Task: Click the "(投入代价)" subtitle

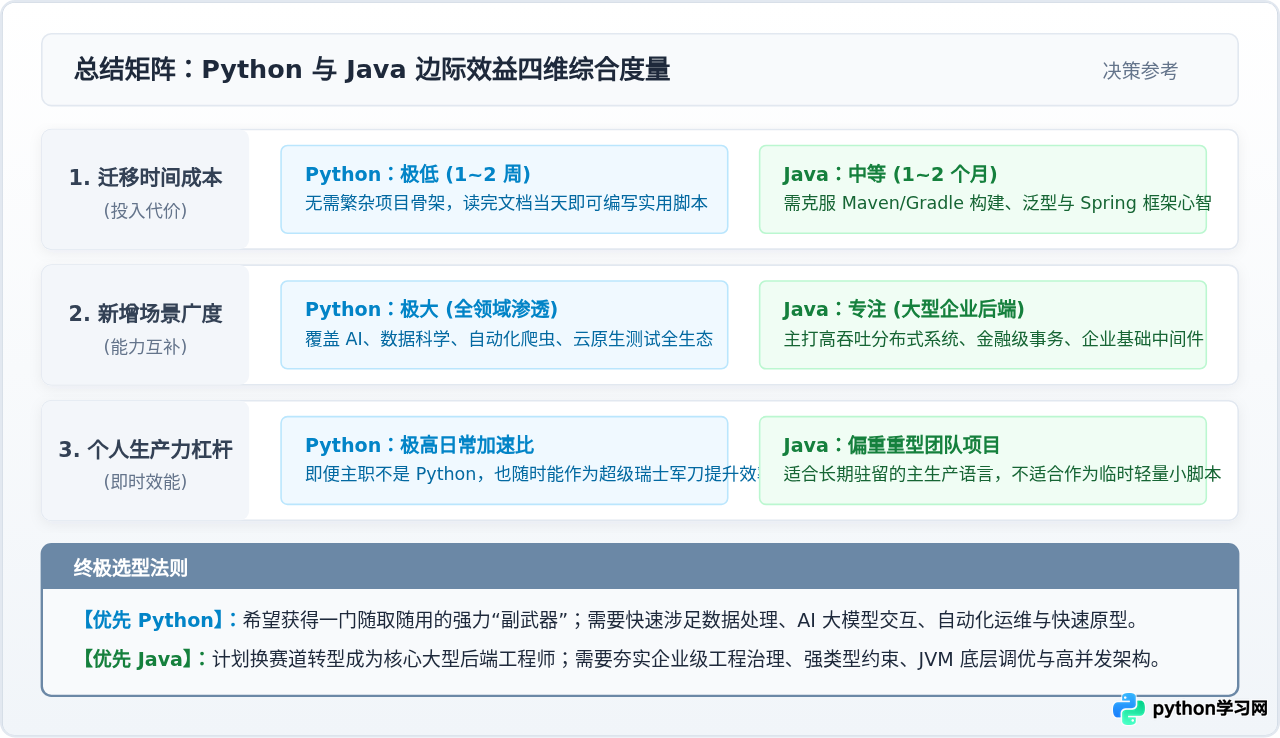Action: pos(146,211)
